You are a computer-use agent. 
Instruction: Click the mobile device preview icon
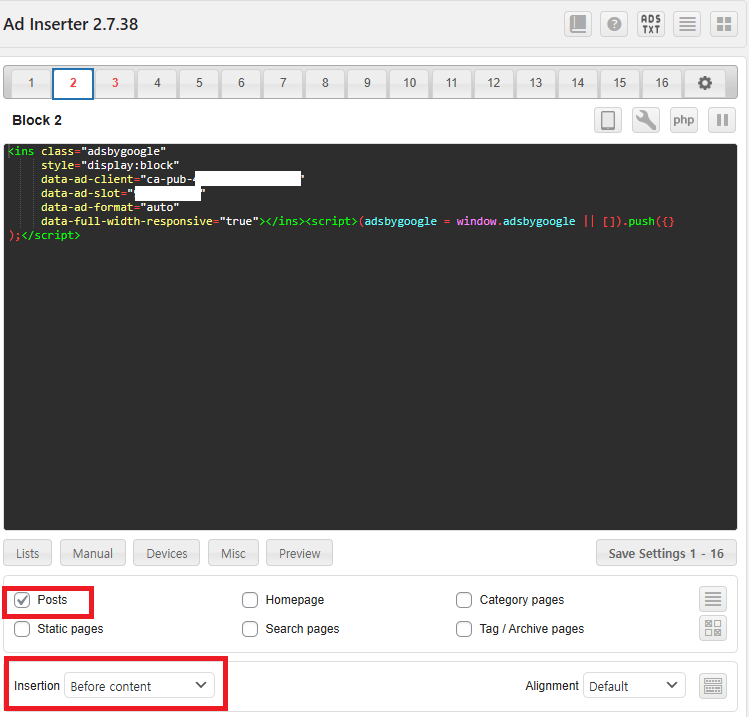608,121
